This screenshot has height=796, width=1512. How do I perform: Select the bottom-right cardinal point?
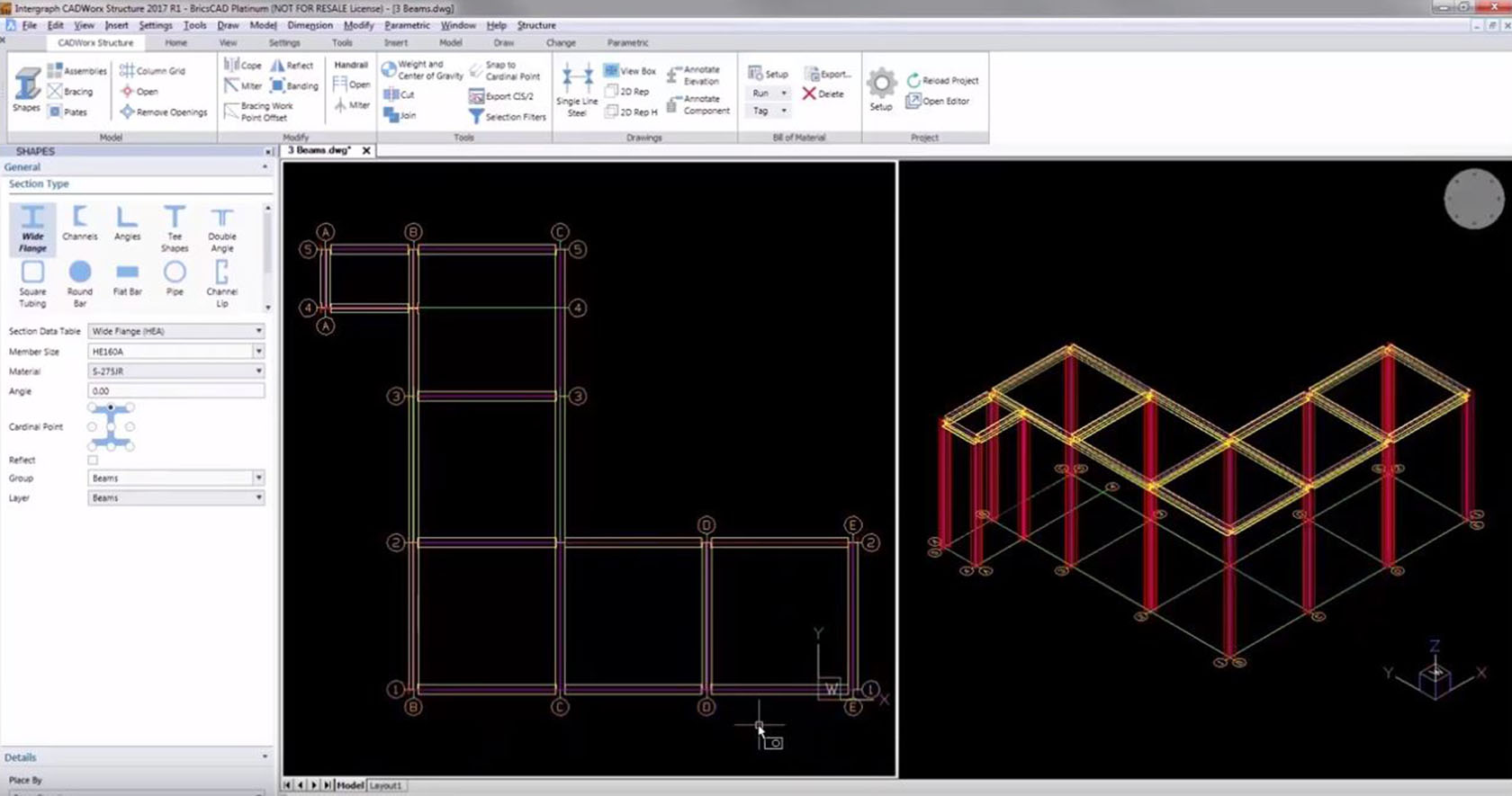tap(130, 445)
